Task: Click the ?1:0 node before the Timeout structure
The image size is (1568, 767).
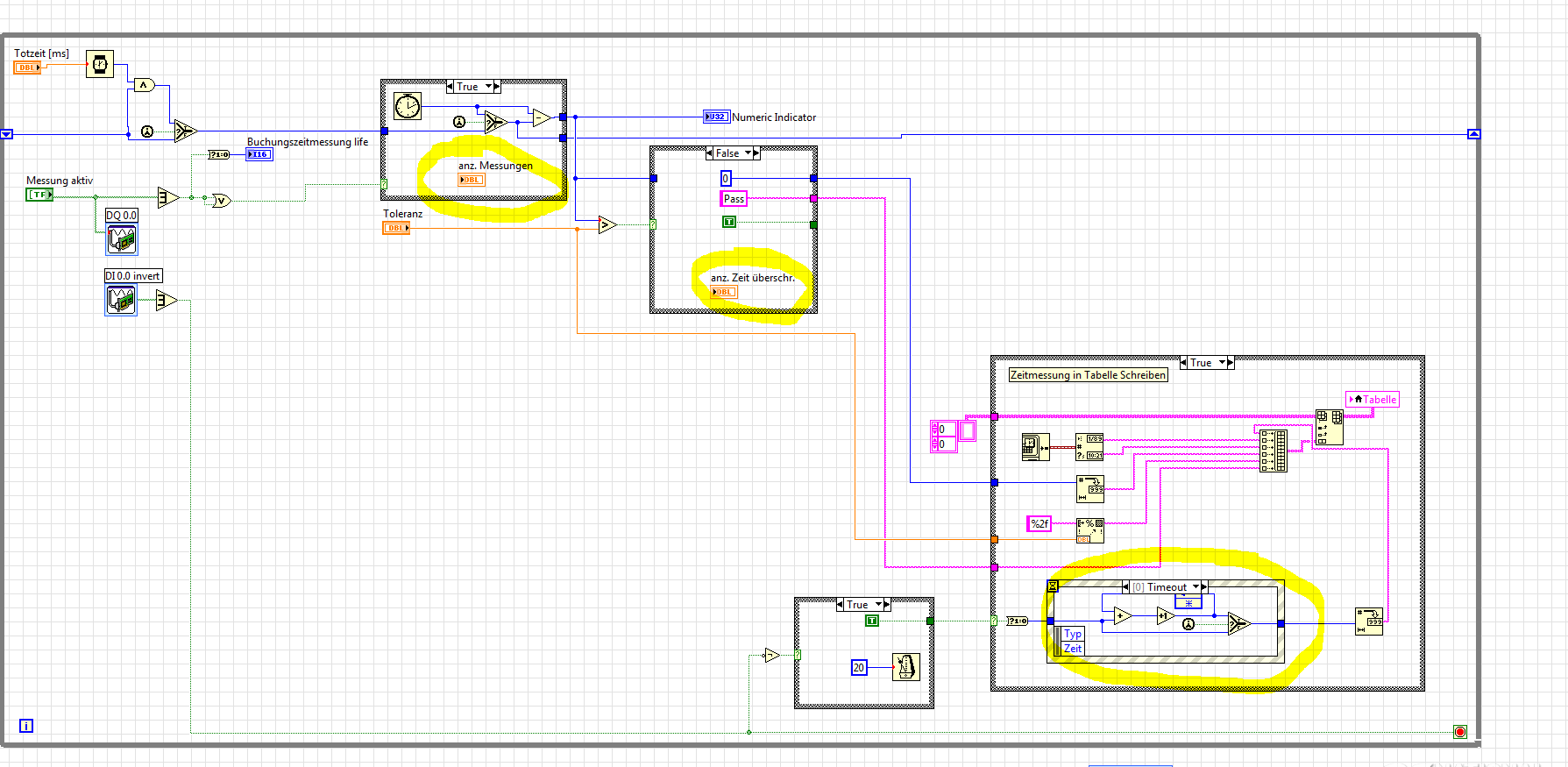Action: pos(1017,621)
